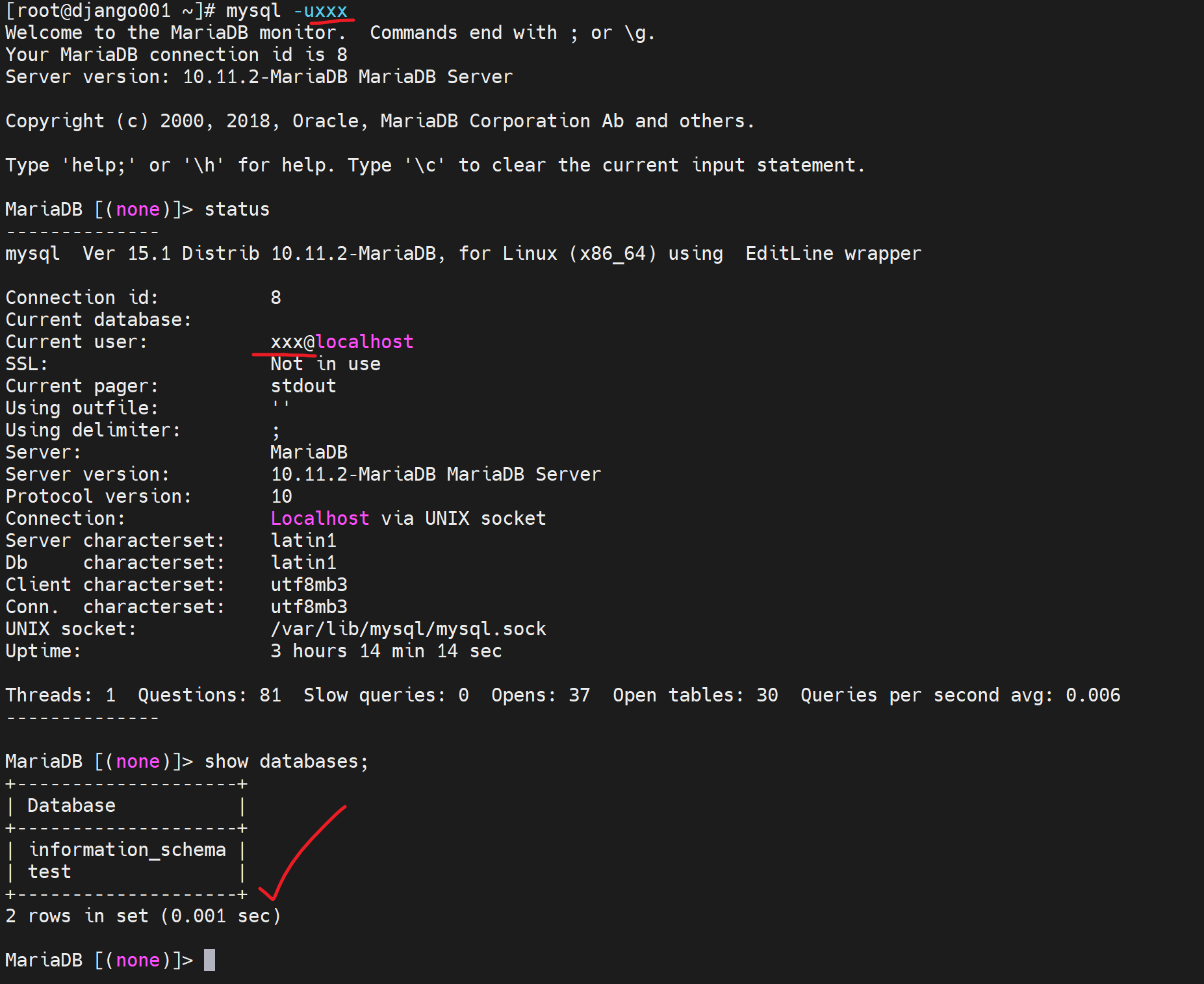Click the "Queries per second avg: 0.006" text
This screenshot has height=984, width=1204.
click(x=960, y=695)
